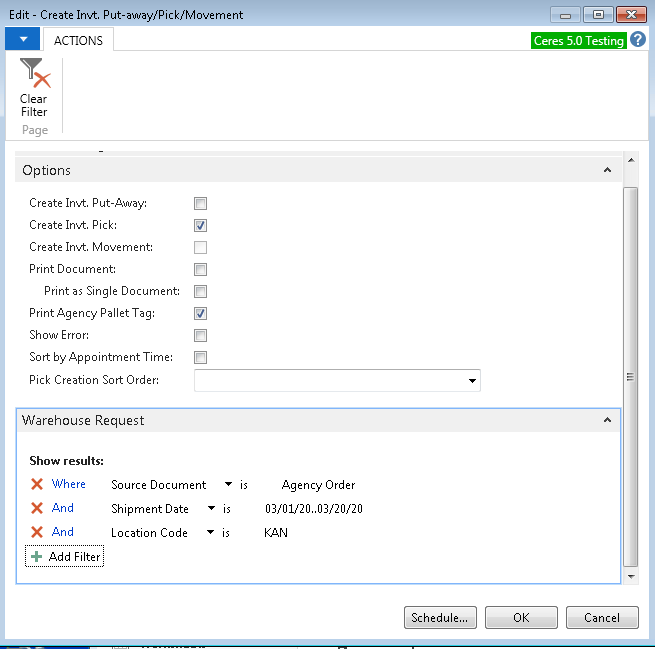This screenshot has width=655, height=649.
Task: Delete the Shipment Date filter row
Action: tap(37, 509)
